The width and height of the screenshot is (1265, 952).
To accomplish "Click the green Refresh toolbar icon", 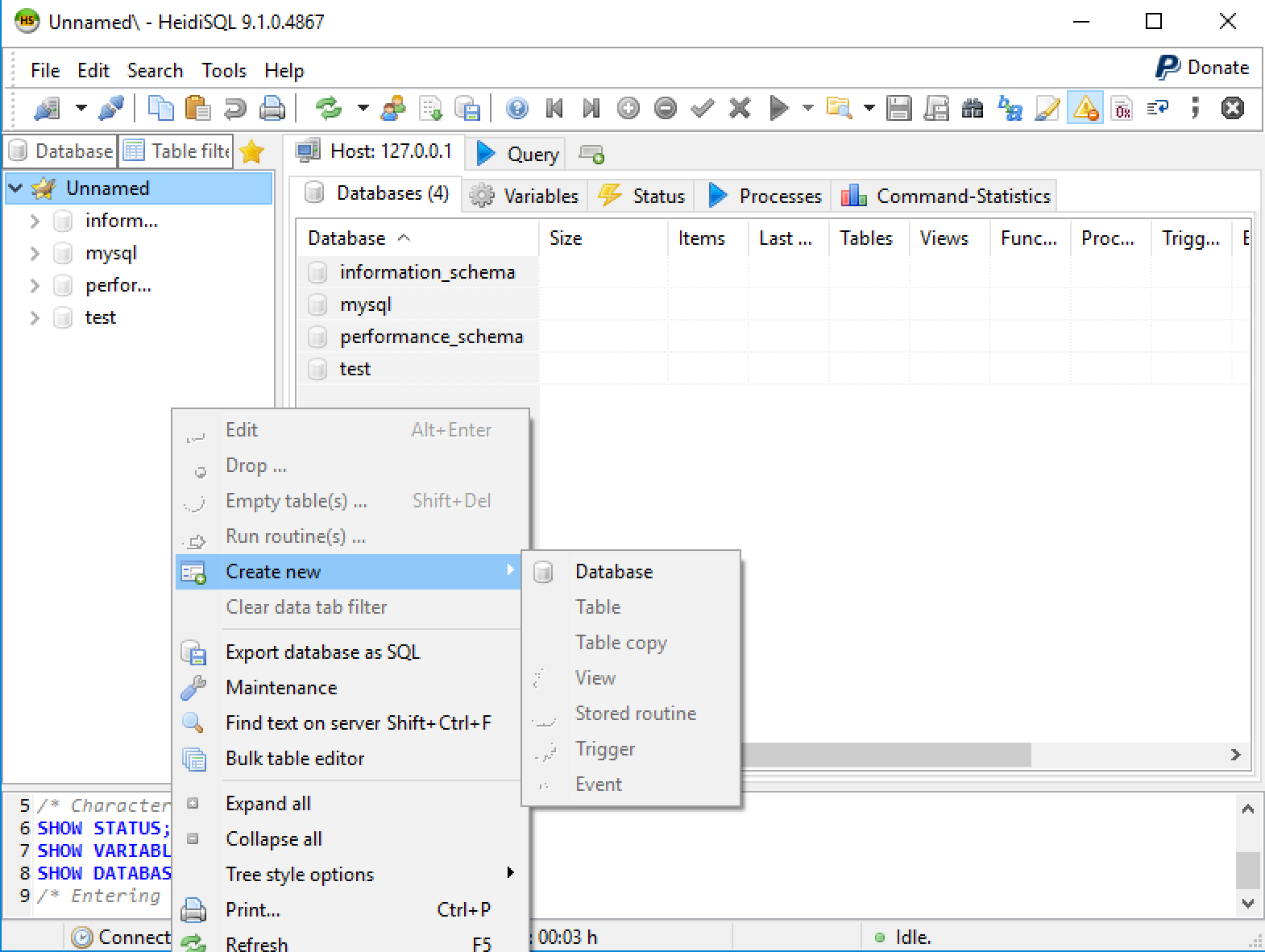I will pos(329,108).
